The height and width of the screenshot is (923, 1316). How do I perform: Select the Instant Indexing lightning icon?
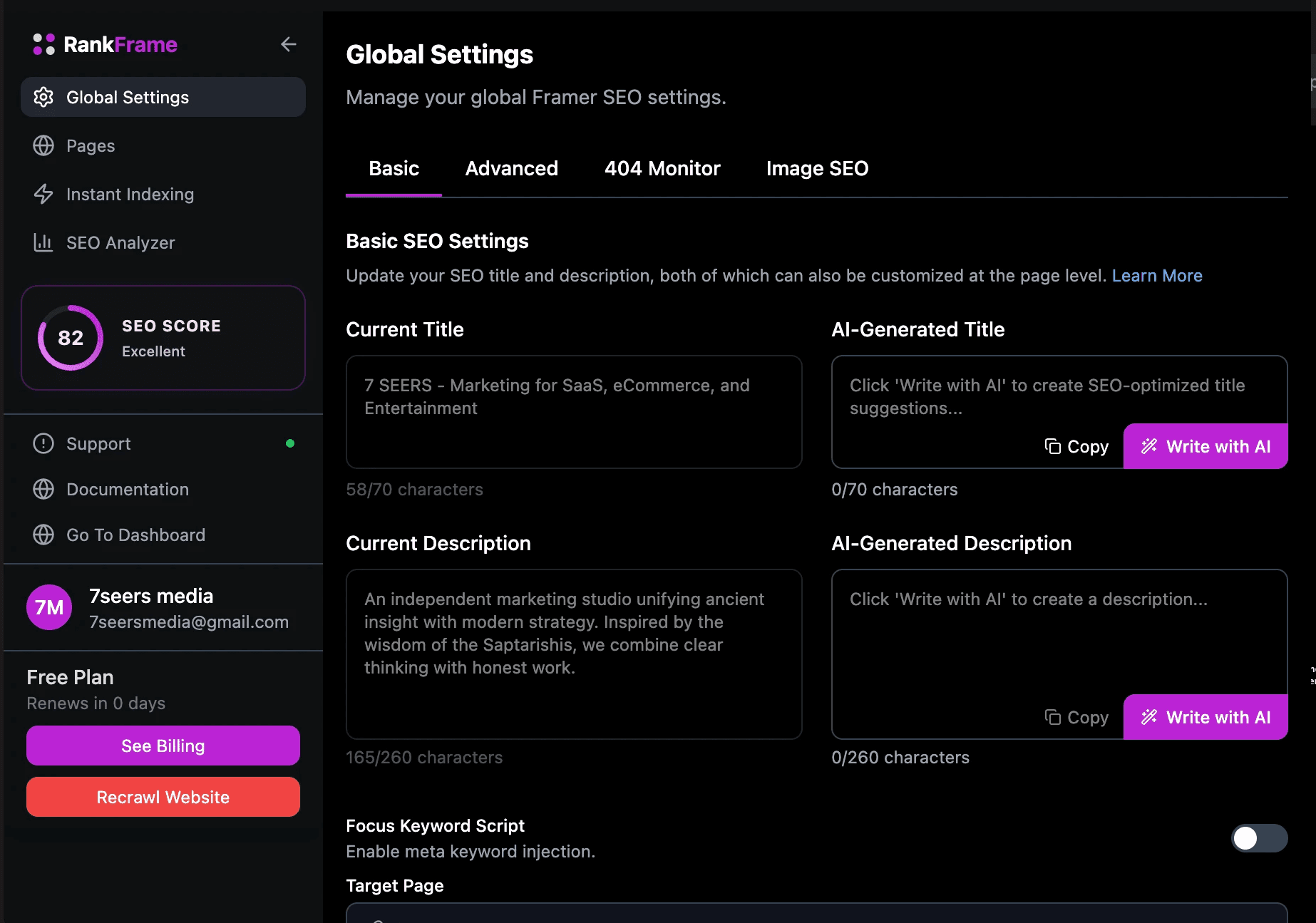pos(43,194)
